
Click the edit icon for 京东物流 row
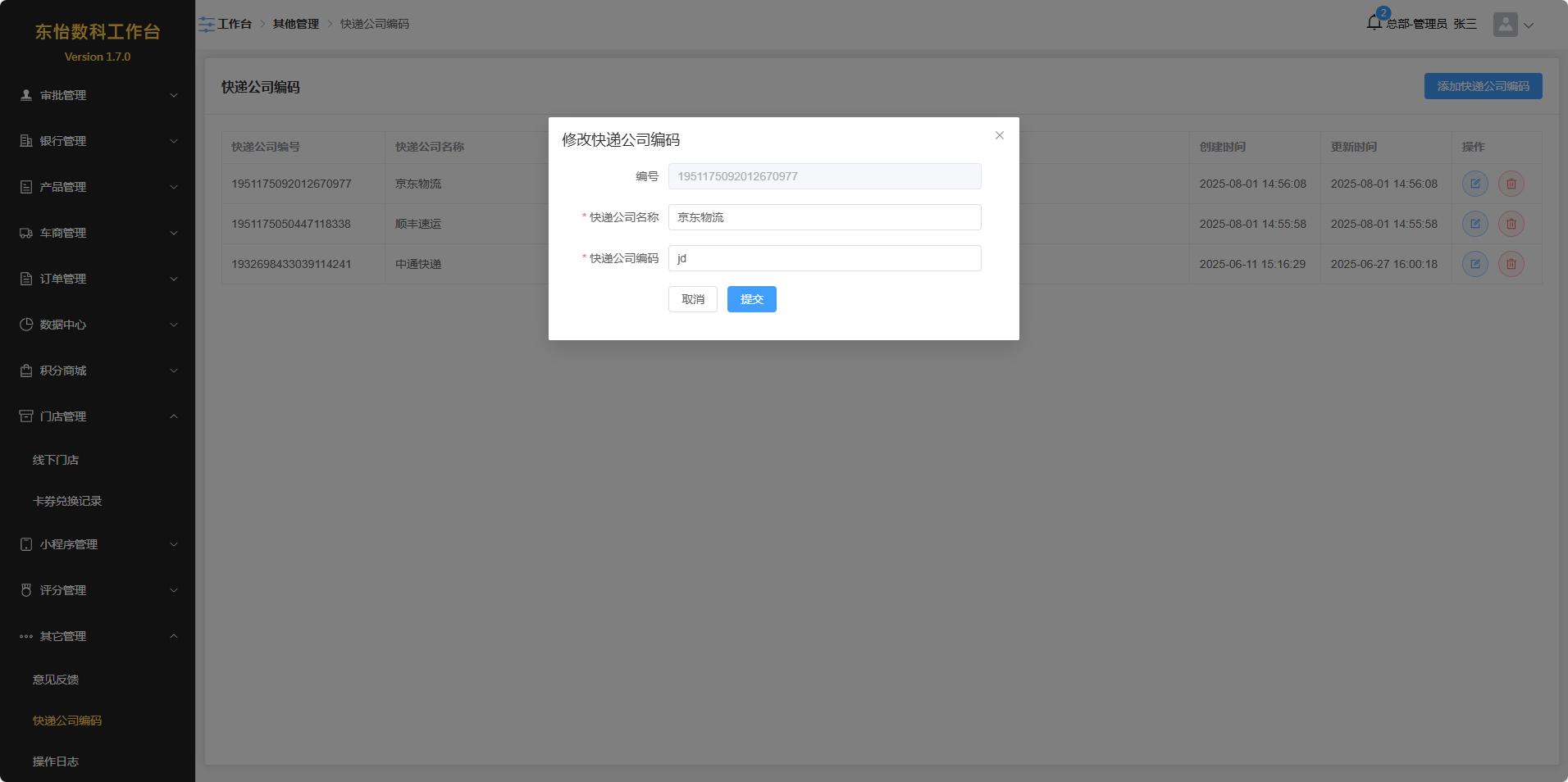pos(1475,184)
